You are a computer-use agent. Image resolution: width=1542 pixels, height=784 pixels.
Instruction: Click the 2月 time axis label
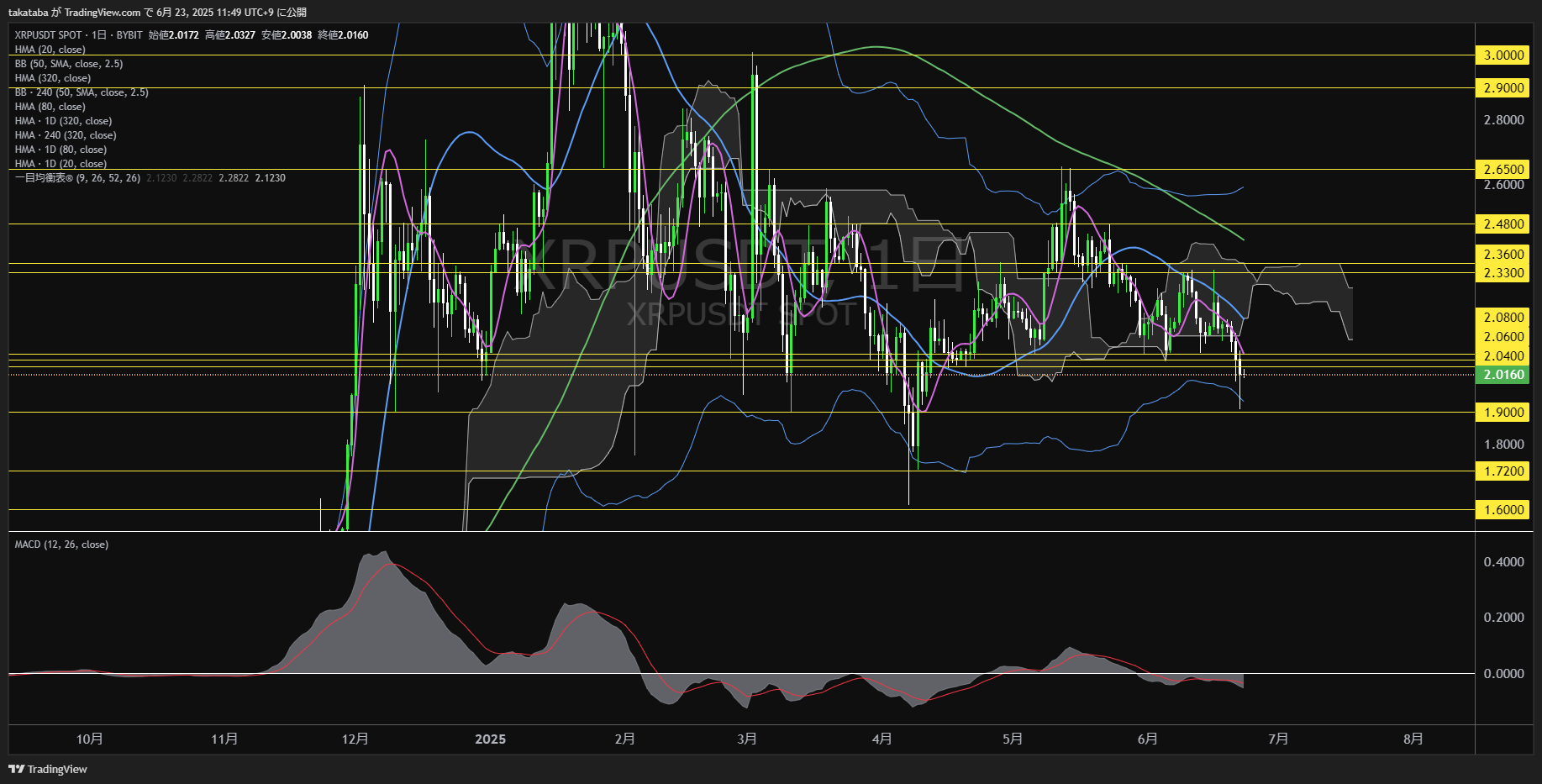(625, 739)
